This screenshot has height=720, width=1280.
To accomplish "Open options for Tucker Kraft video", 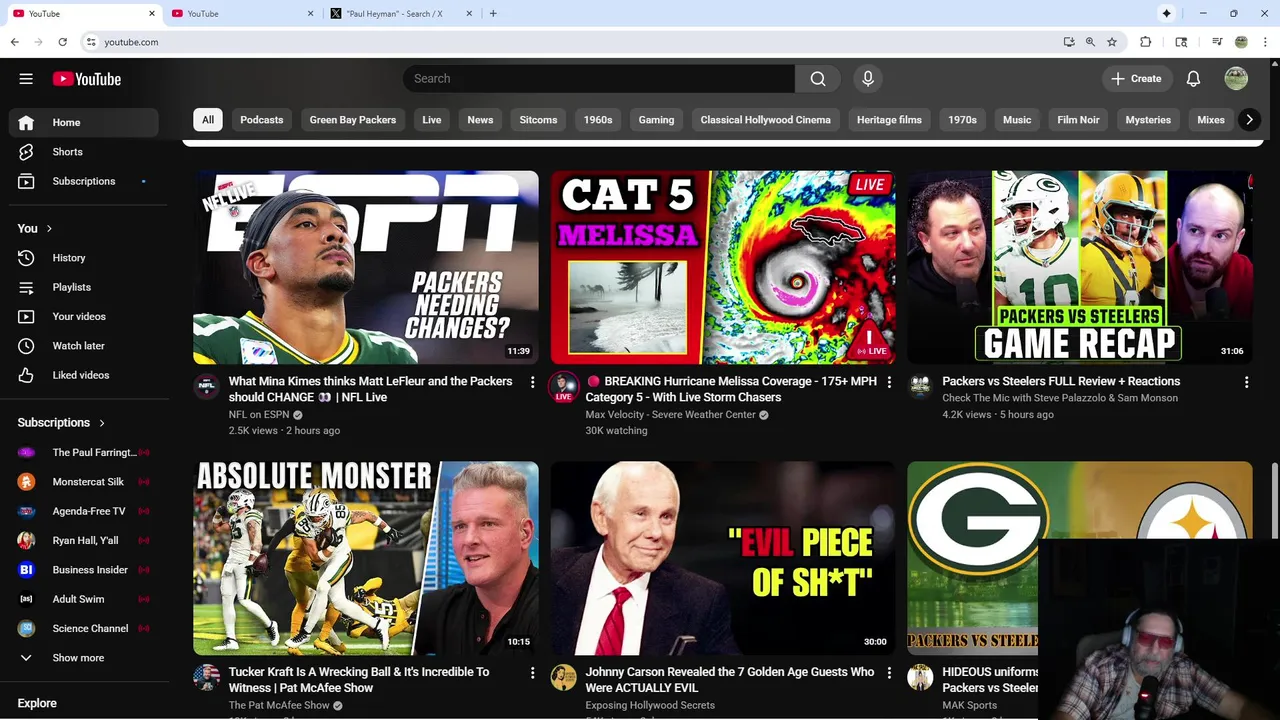I will 532,673.
